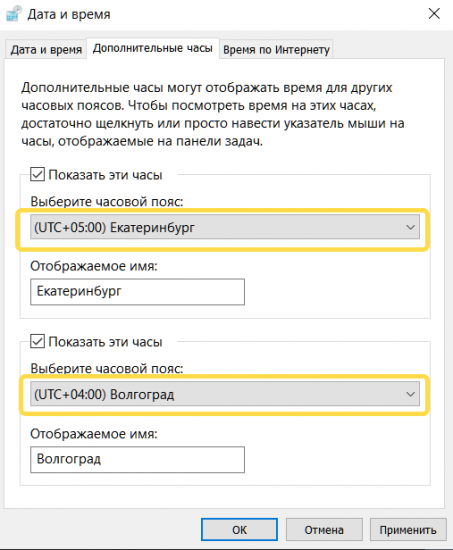Image resolution: width=453 pixels, height=550 pixels.
Task: Click the Показать эти часы label for Екатеринбург clock
Action: [105, 175]
